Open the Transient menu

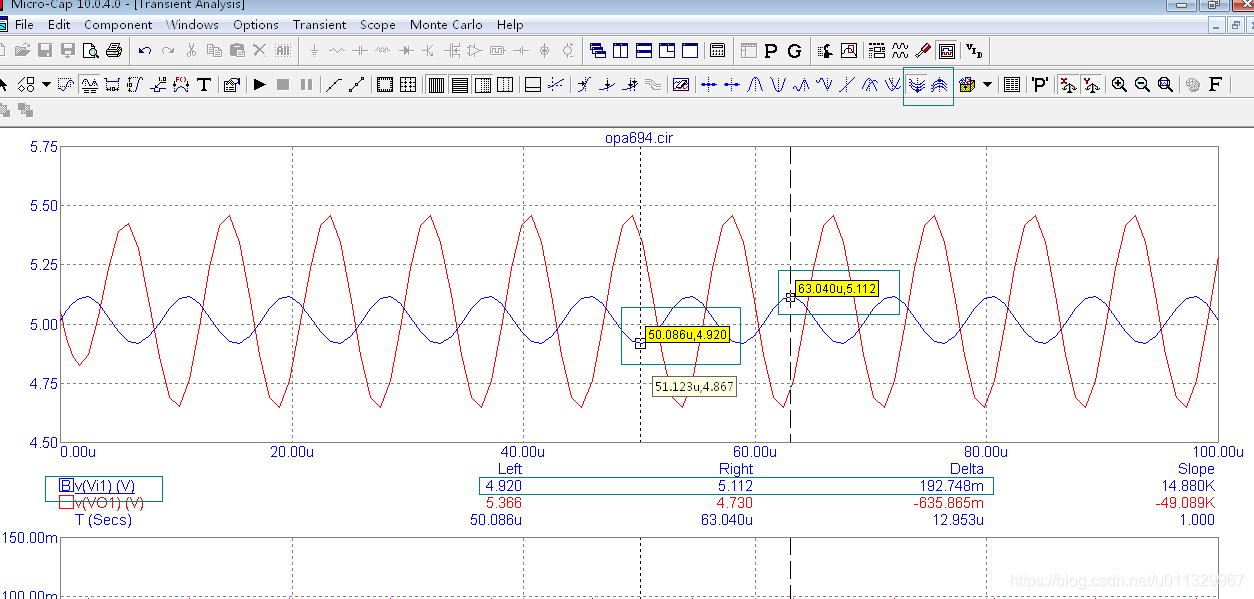click(x=319, y=24)
